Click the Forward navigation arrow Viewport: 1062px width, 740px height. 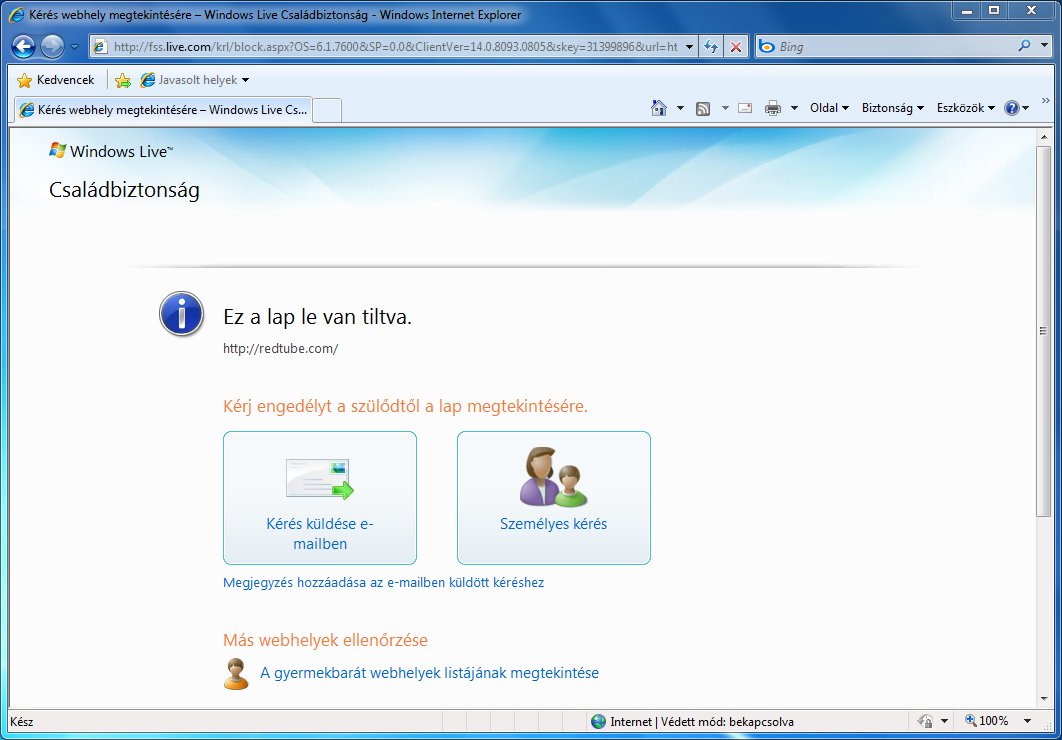click(52, 47)
